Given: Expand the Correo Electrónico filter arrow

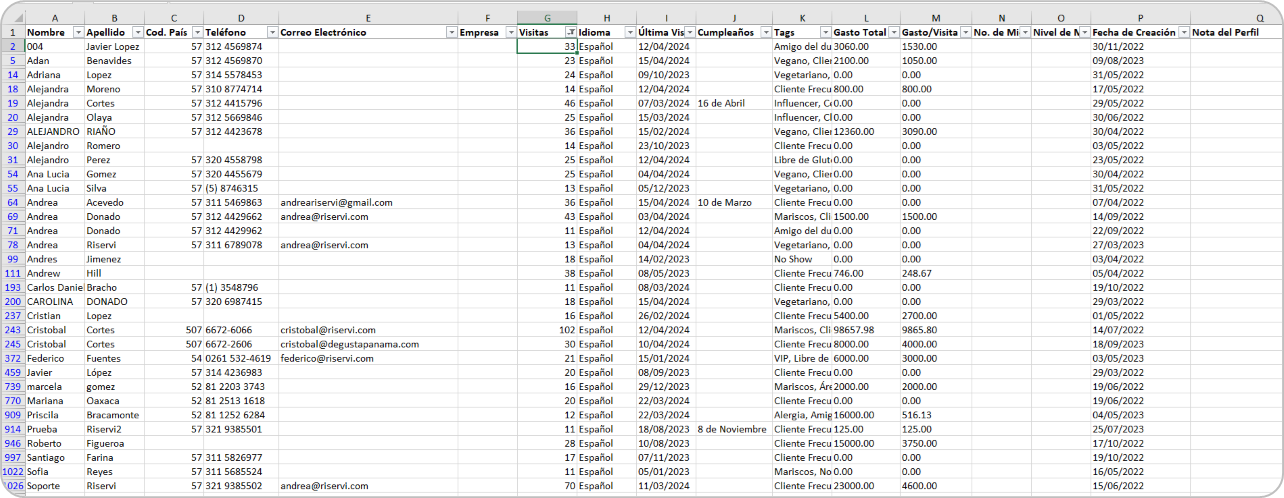Looking at the screenshot, I should coord(450,33).
